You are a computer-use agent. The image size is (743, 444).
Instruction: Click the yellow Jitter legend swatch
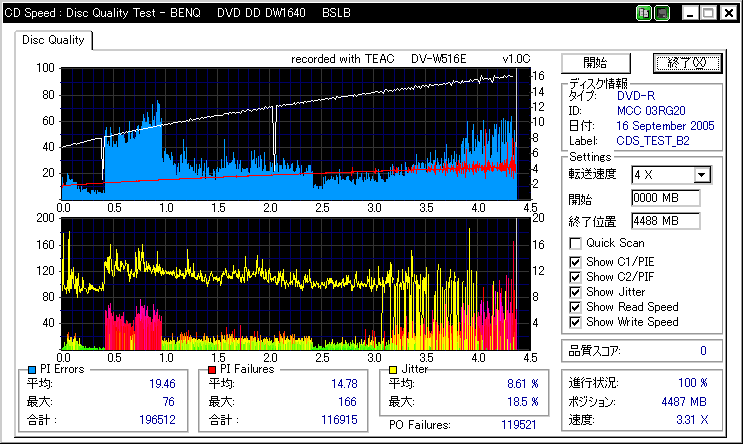393,370
